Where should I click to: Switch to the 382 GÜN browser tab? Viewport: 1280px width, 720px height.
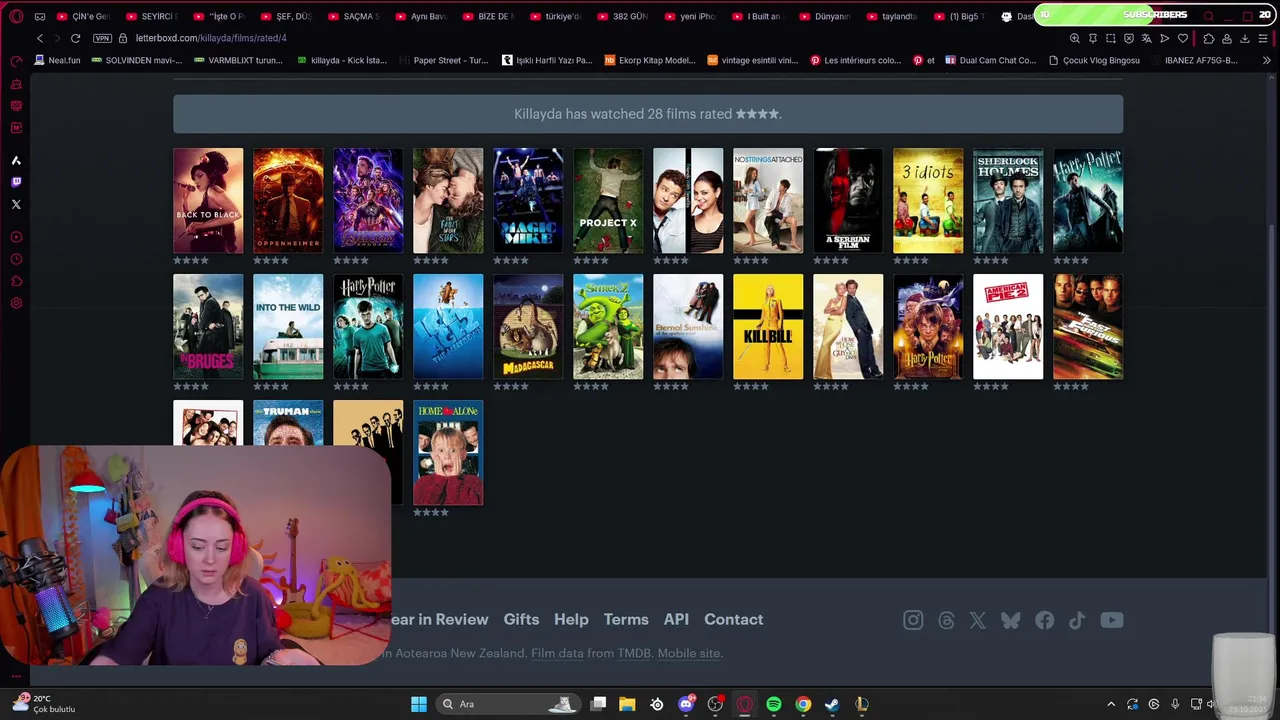(x=622, y=16)
